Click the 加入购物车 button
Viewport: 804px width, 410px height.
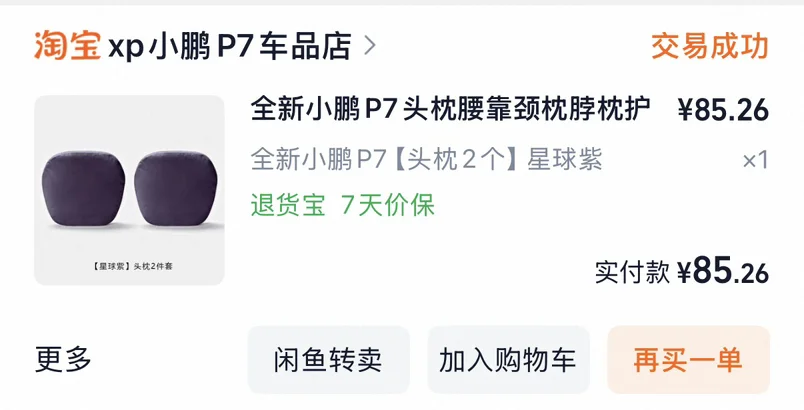pyautogui.click(x=509, y=360)
